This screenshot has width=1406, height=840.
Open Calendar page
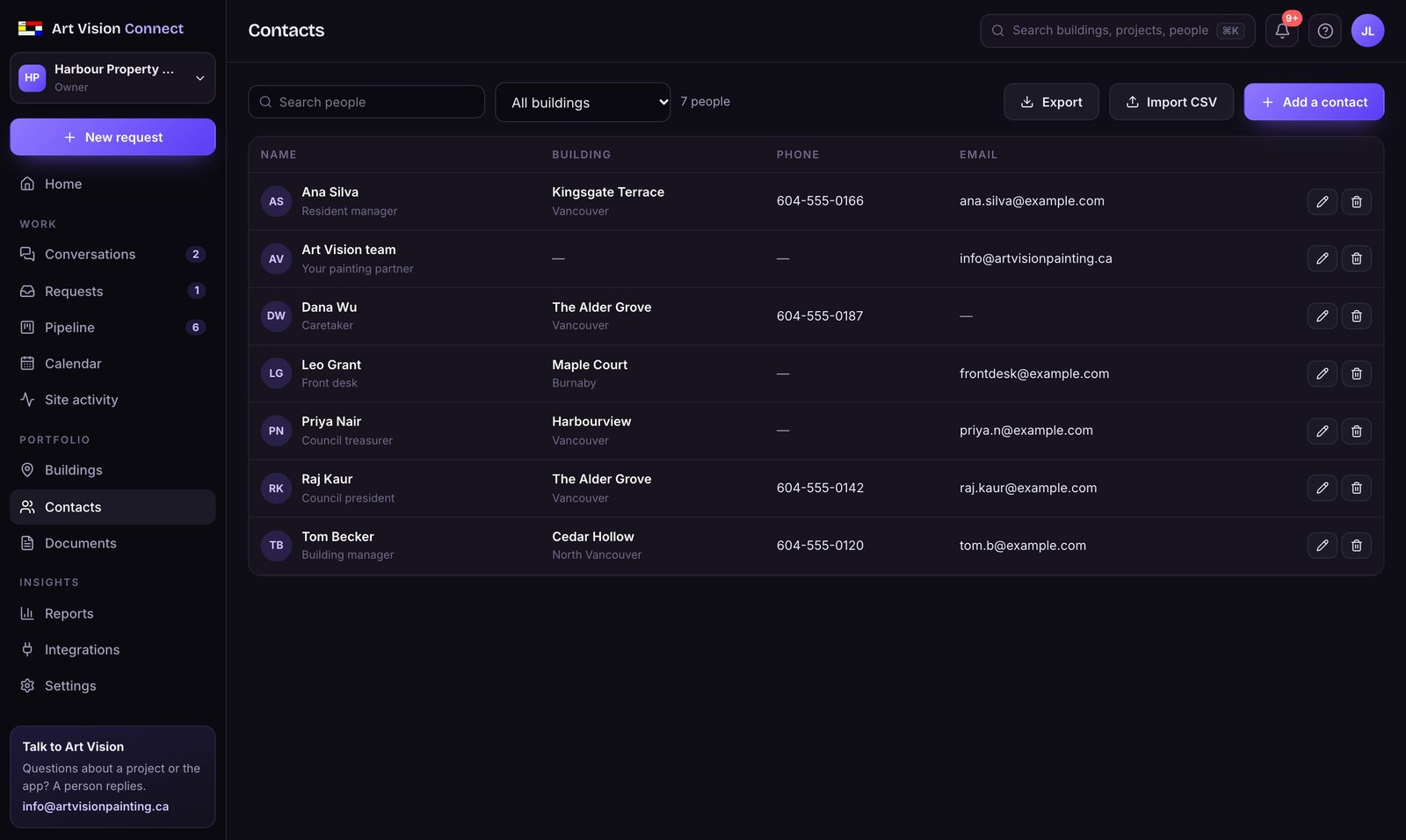click(x=112, y=363)
